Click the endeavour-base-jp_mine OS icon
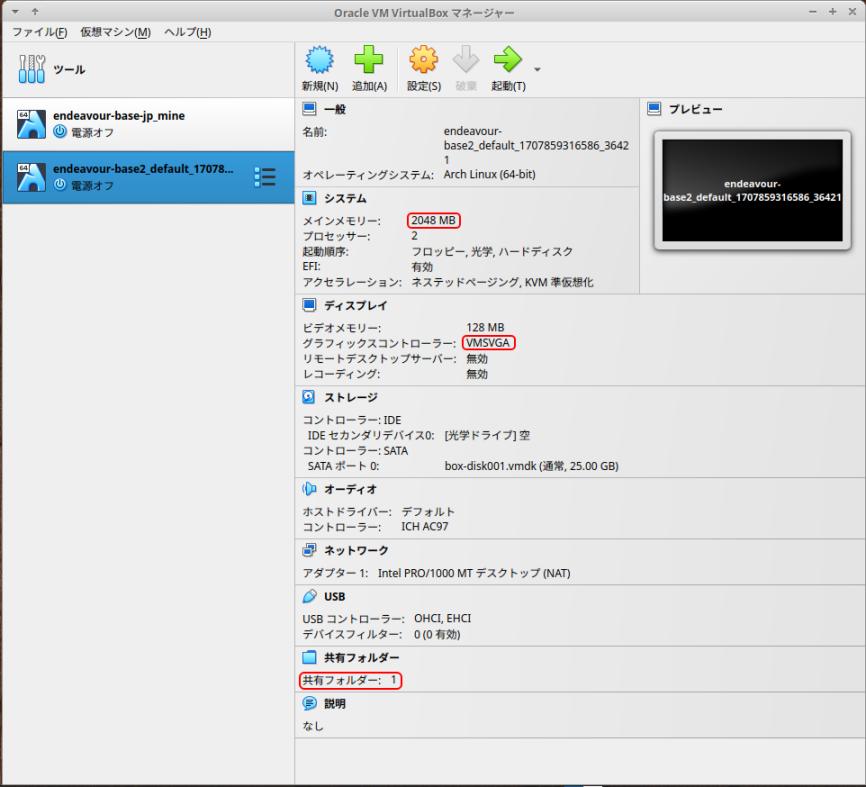The height and width of the screenshot is (787, 866). pyautogui.click(x=31, y=124)
